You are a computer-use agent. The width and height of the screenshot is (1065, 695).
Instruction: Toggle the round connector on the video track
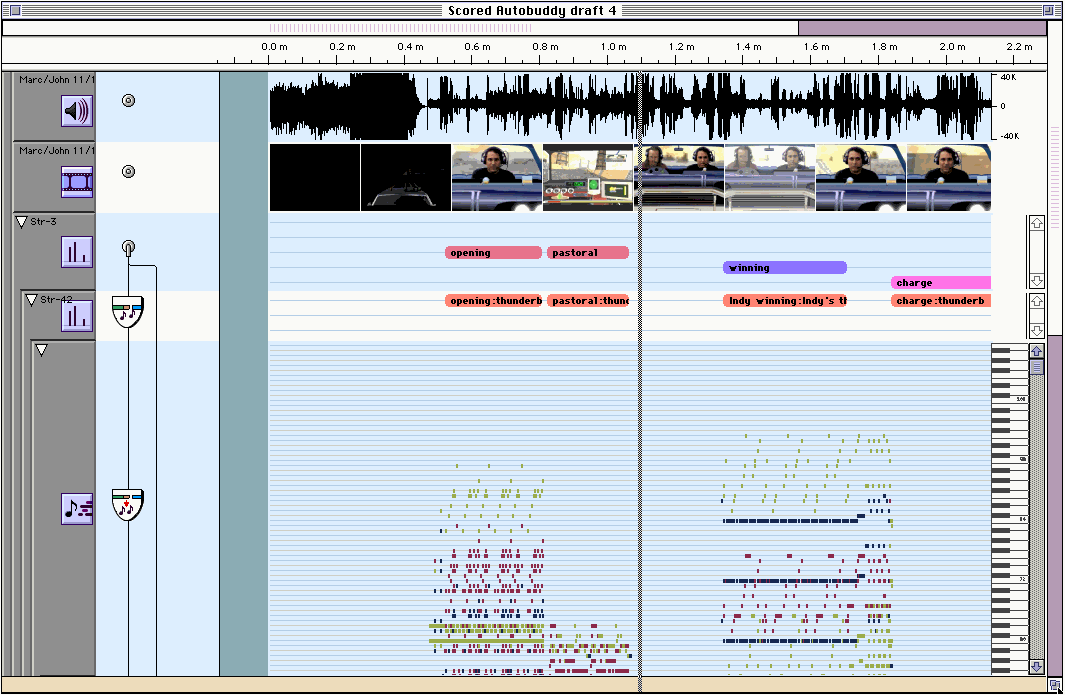click(128, 171)
